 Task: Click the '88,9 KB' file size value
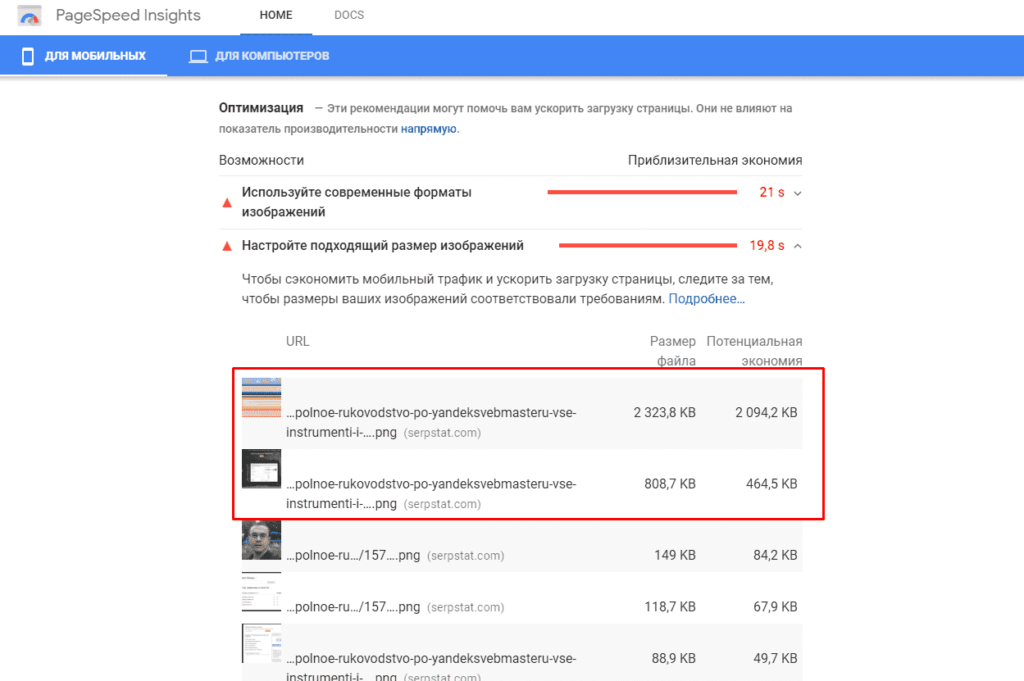tap(673, 658)
